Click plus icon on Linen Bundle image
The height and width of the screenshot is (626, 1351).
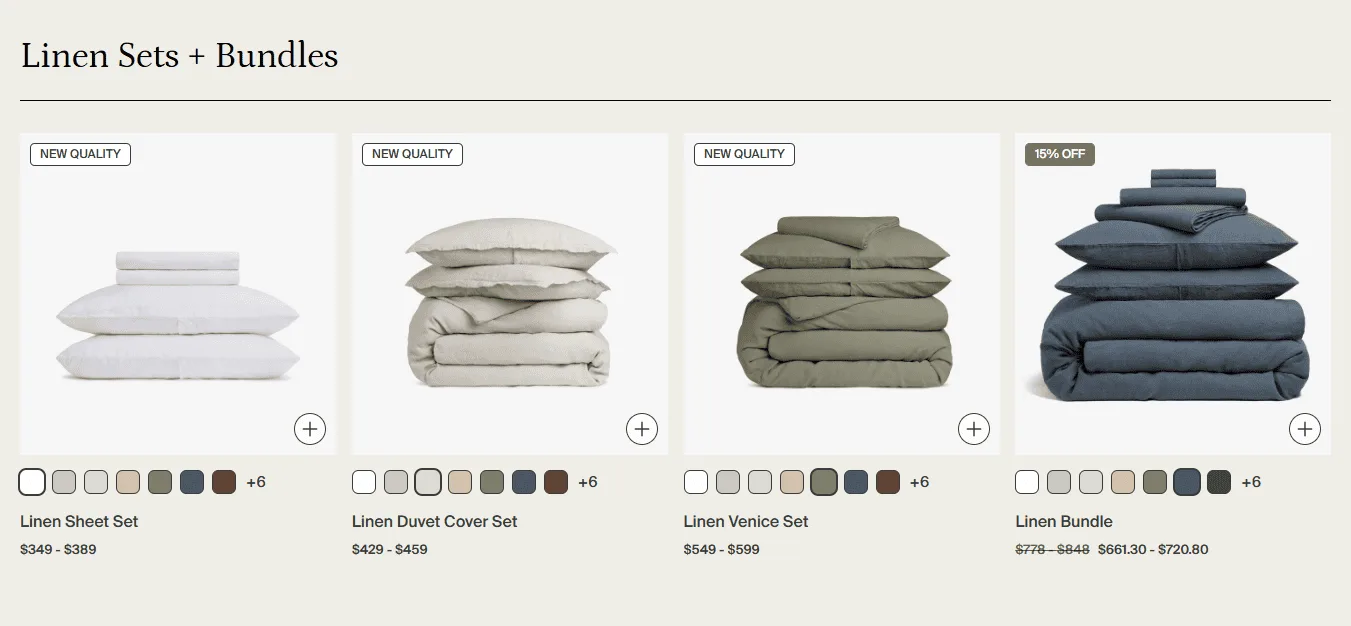pyautogui.click(x=1305, y=430)
